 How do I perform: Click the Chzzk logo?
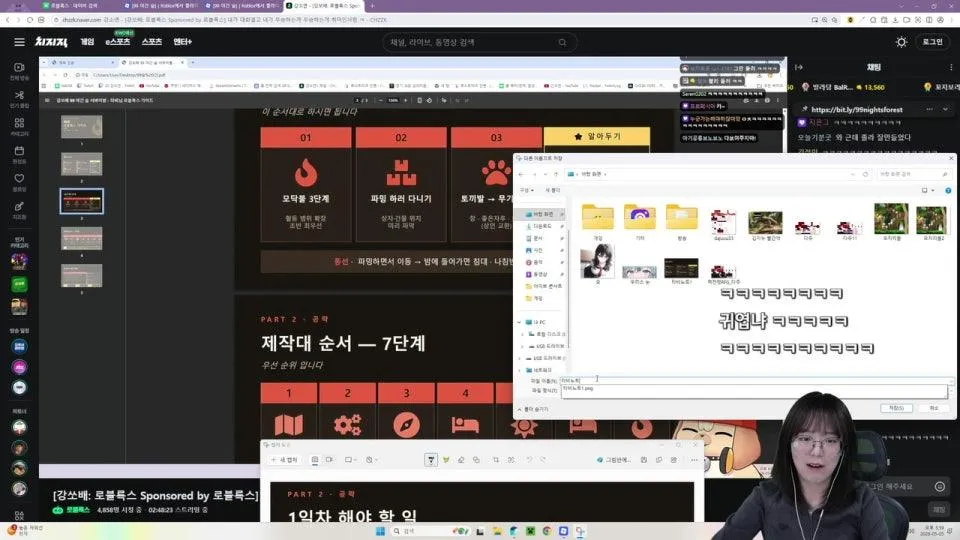pos(51,42)
